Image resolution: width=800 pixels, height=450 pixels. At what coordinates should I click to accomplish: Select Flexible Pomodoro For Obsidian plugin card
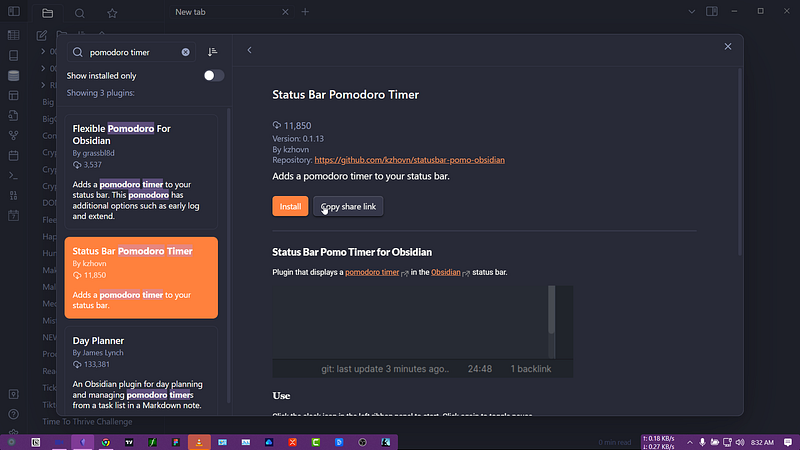tap(141, 172)
